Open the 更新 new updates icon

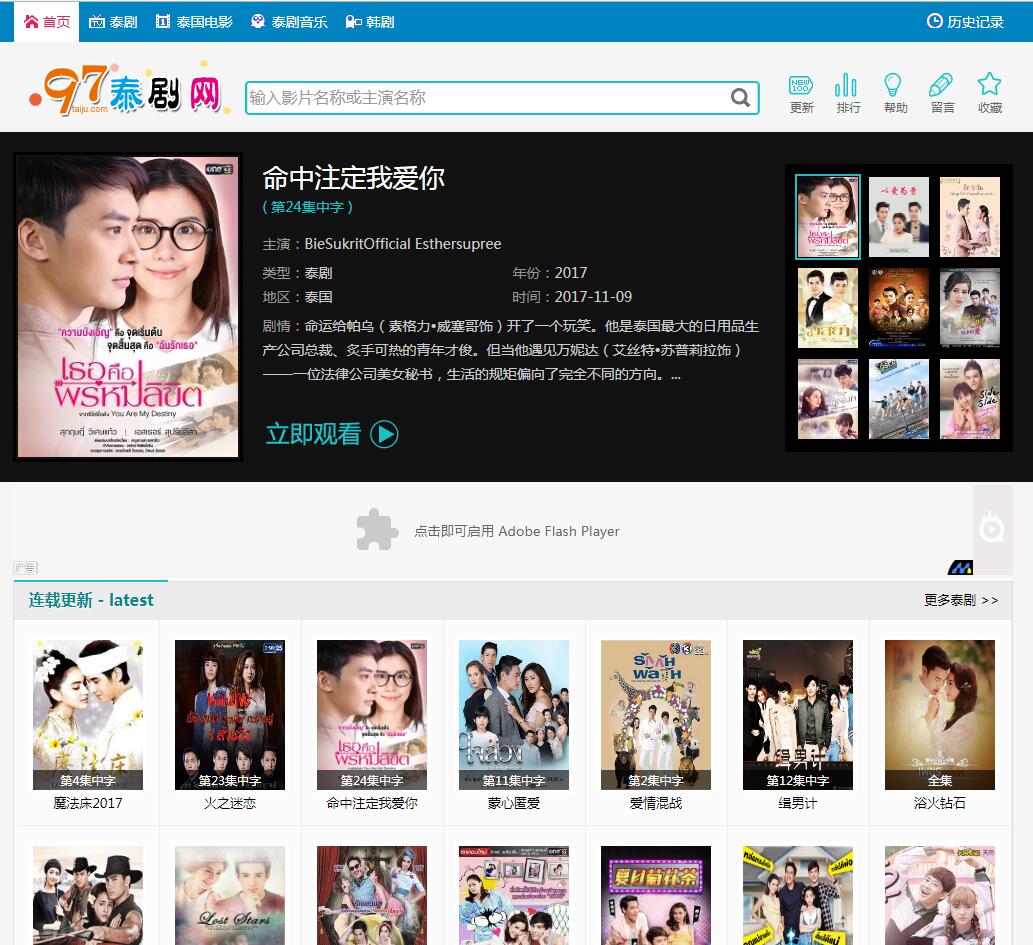(x=801, y=94)
